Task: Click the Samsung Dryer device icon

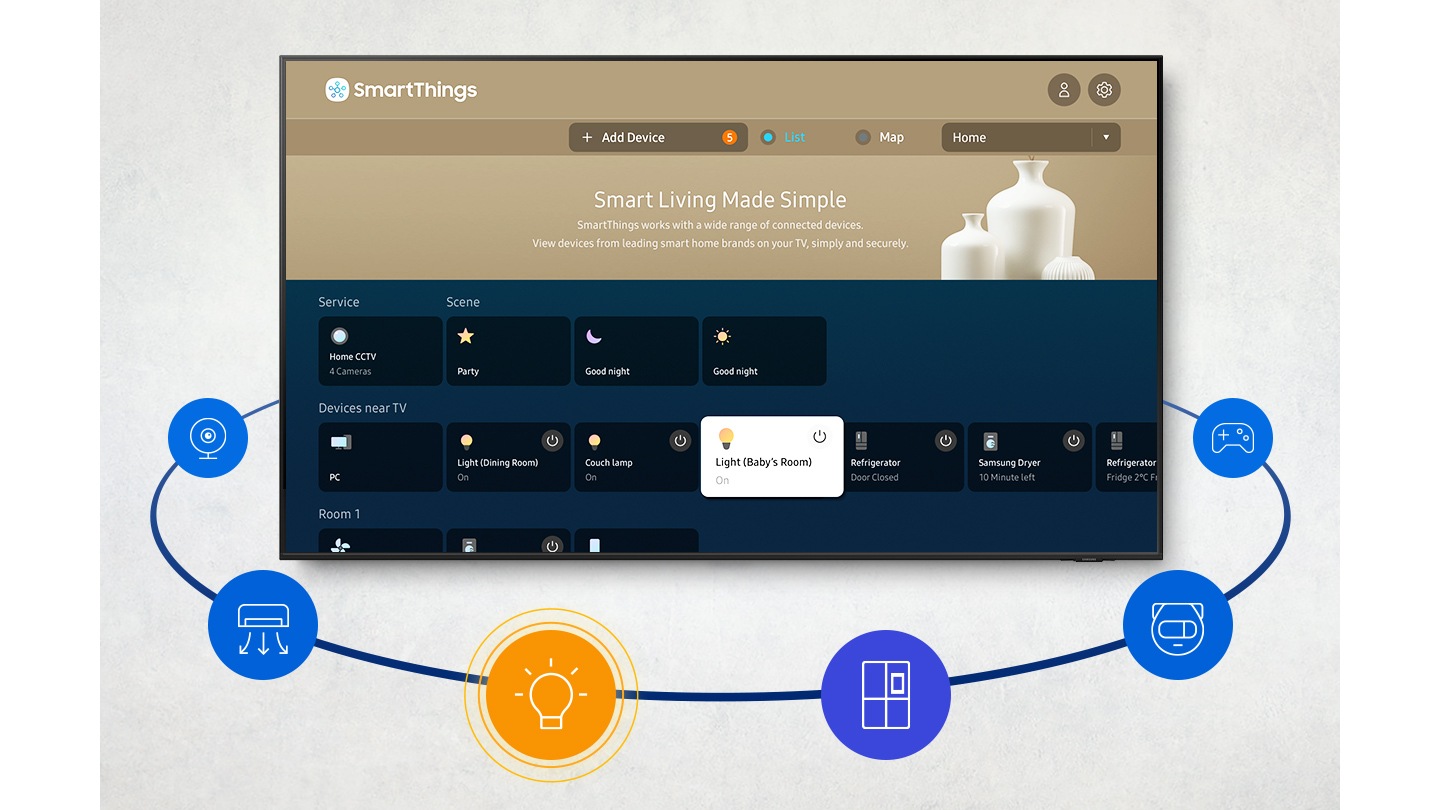Action: point(989,441)
